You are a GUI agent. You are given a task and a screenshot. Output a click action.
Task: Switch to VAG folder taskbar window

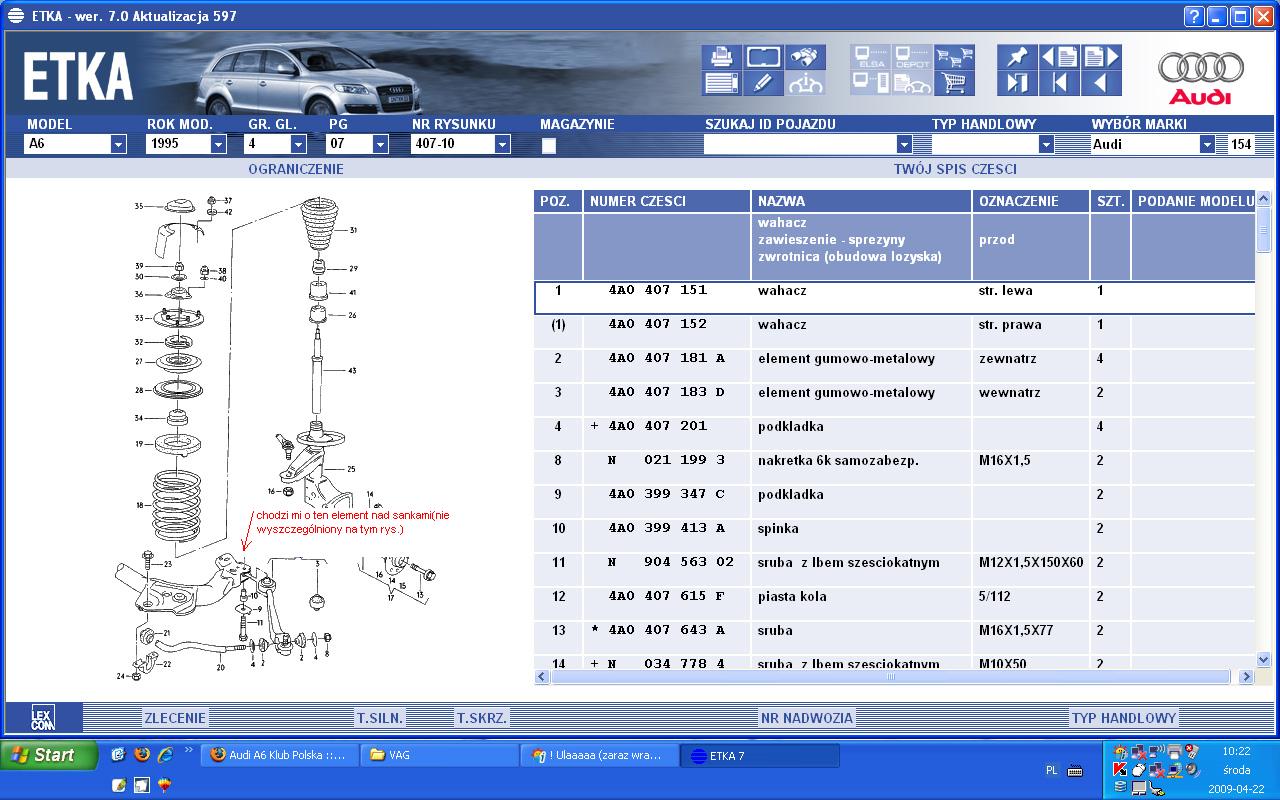pyautogui.click(x=439, y=756)
